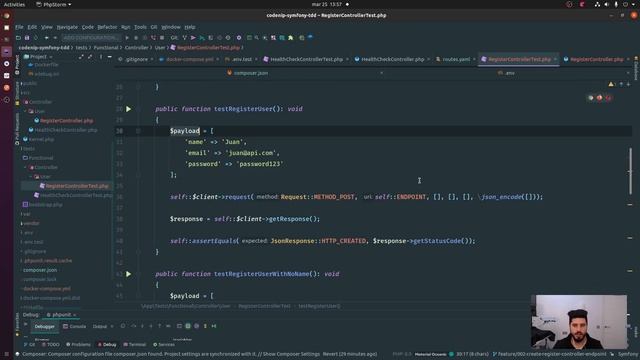The width and height of the screenshot is (640, 360).
Task: Click the warning triangle inspection indicator
Action: pyautogui.click(x=611, y=84)
